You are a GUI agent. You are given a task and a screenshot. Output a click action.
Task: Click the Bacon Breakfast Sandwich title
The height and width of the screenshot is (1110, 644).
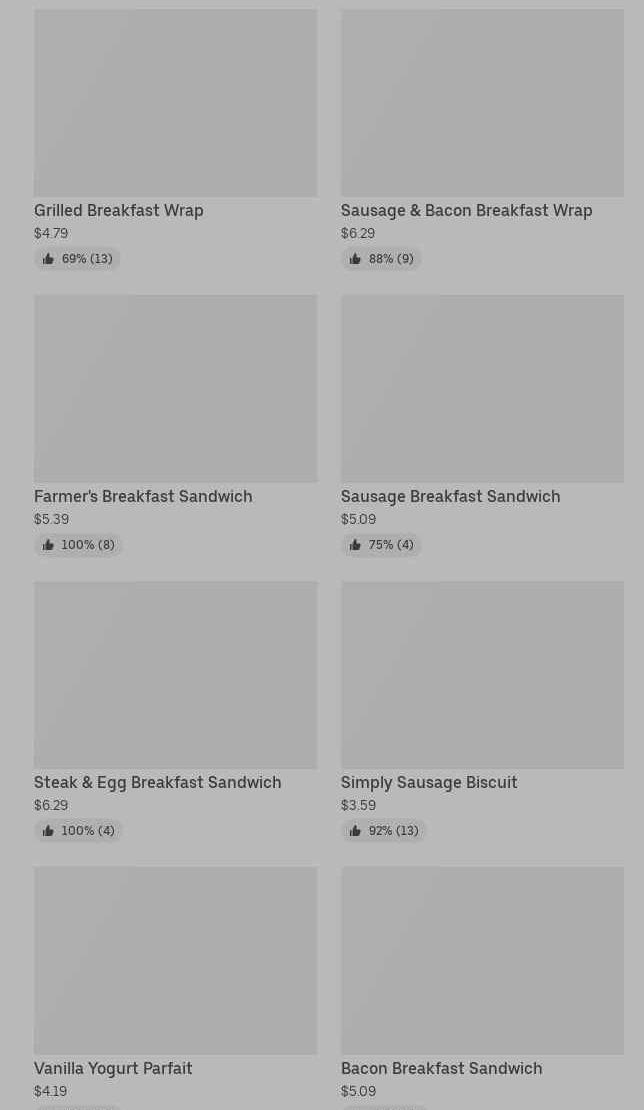point(441,1069)
